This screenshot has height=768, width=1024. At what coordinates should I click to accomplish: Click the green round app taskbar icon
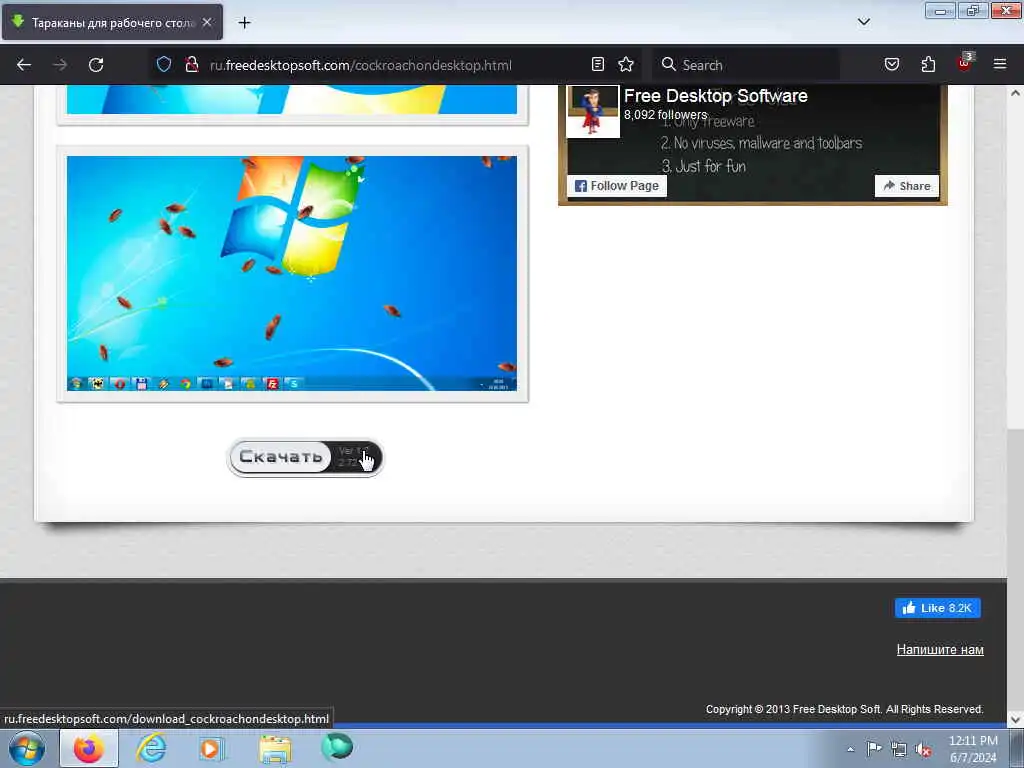[x=337, y=747]
